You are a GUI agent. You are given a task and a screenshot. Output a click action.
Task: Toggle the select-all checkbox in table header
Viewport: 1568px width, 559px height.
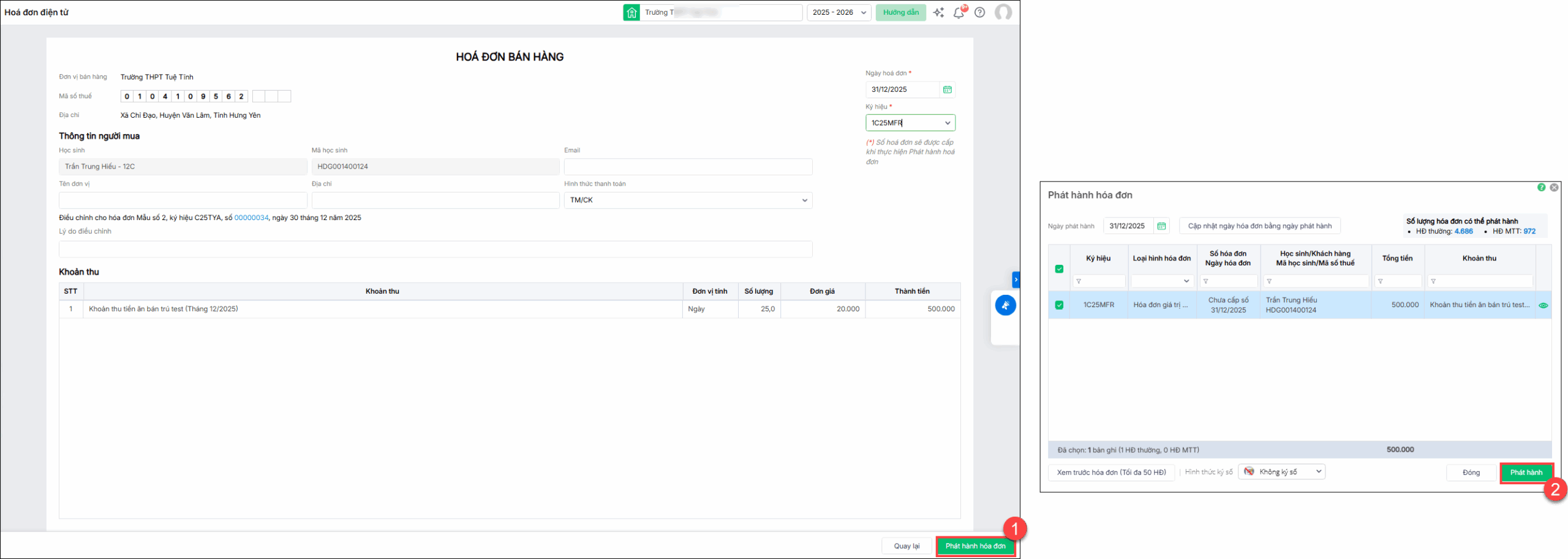click(1059, 269)
